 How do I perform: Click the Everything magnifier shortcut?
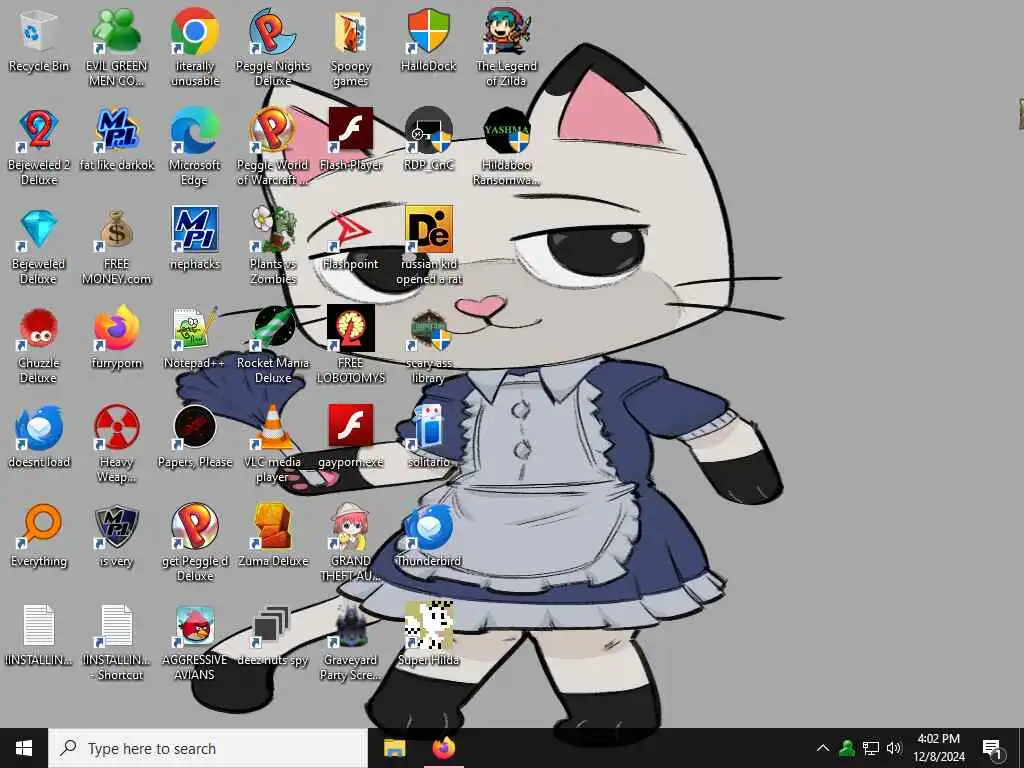click(x=39, y=527)
